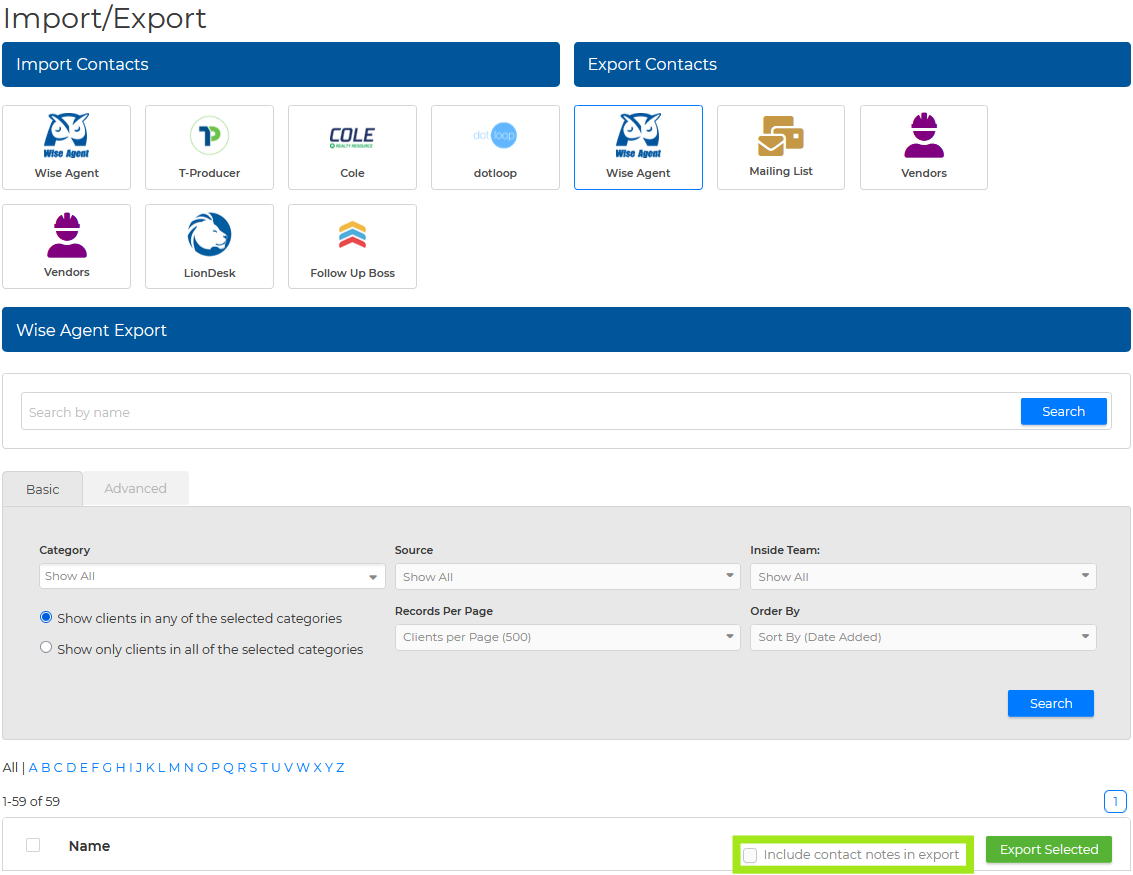Open the Source dropdown

[x=568, y=577]
